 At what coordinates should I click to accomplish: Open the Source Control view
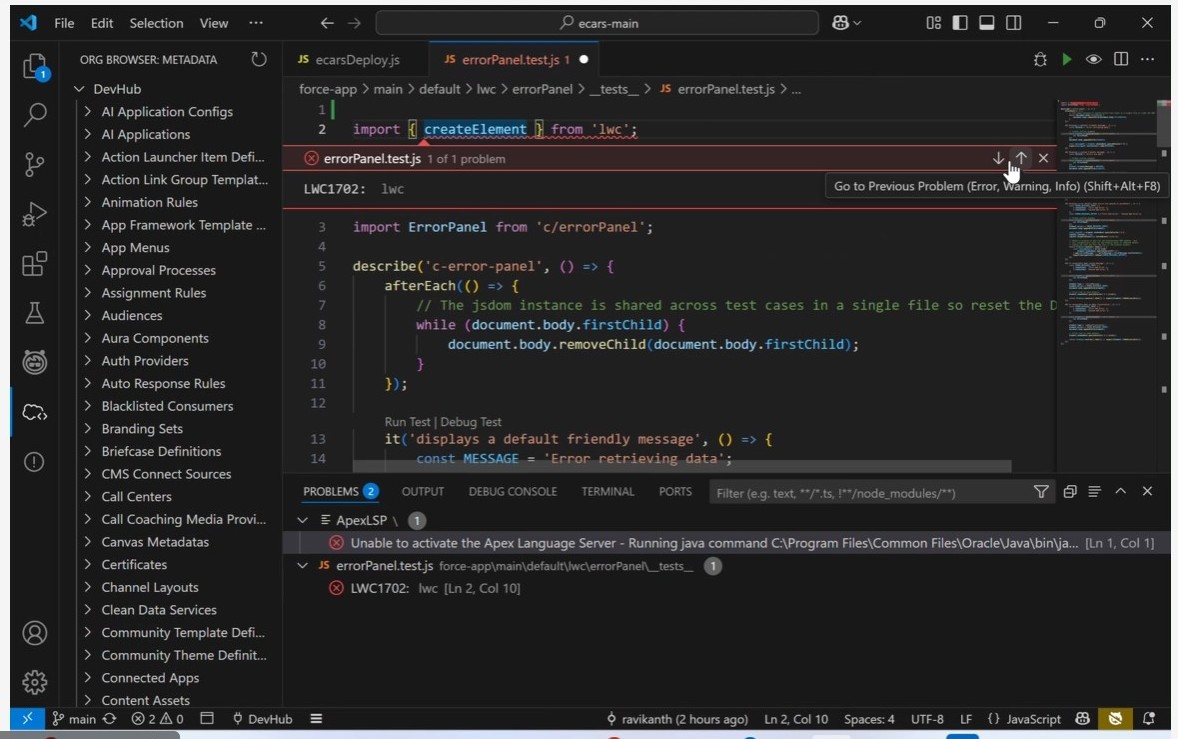point(35,164)
